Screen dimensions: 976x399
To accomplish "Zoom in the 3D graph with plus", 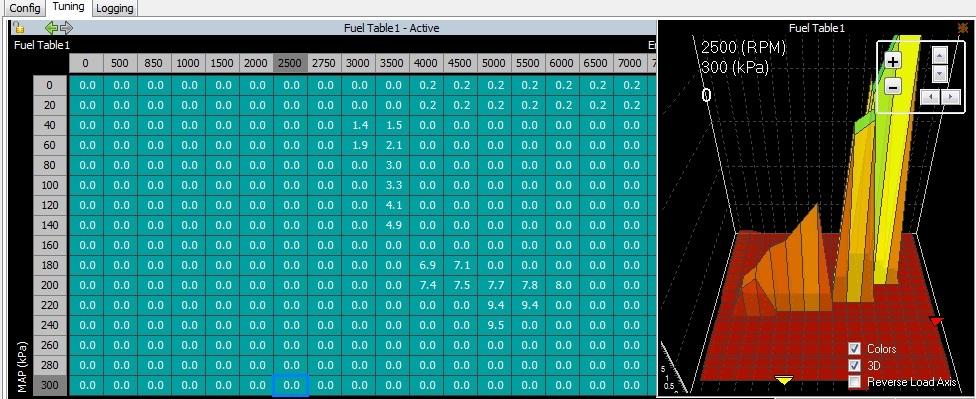I will pos(893,62).
